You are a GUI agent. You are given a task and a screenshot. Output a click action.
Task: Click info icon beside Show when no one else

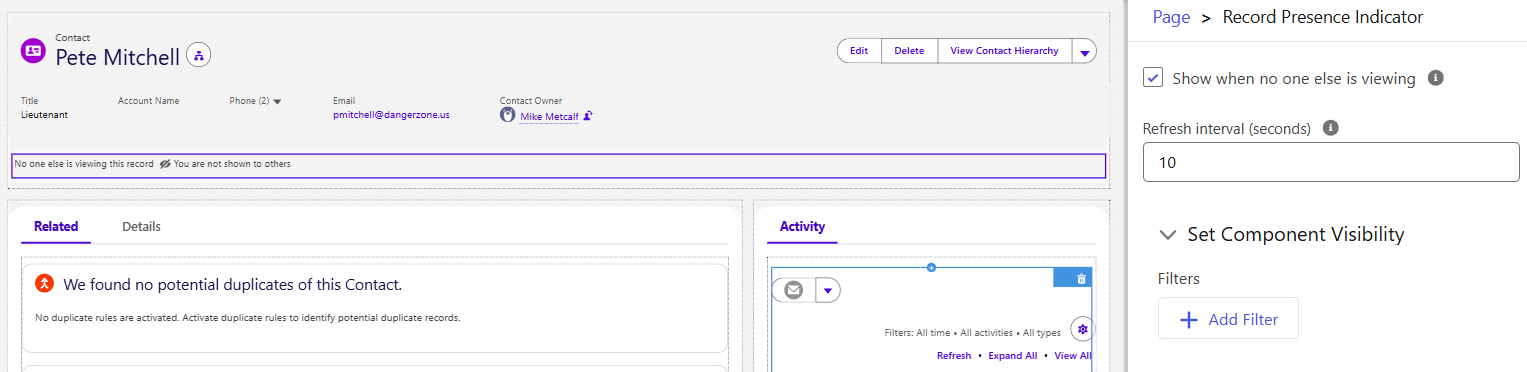tap(1436, 78)
